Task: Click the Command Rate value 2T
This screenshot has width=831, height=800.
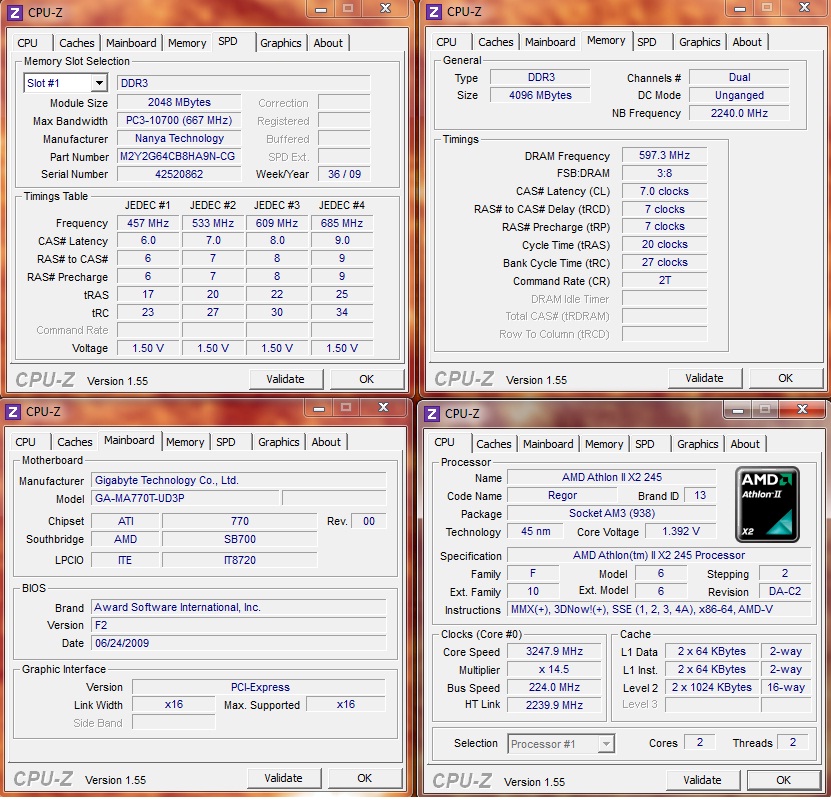Action: click(665, 280)
